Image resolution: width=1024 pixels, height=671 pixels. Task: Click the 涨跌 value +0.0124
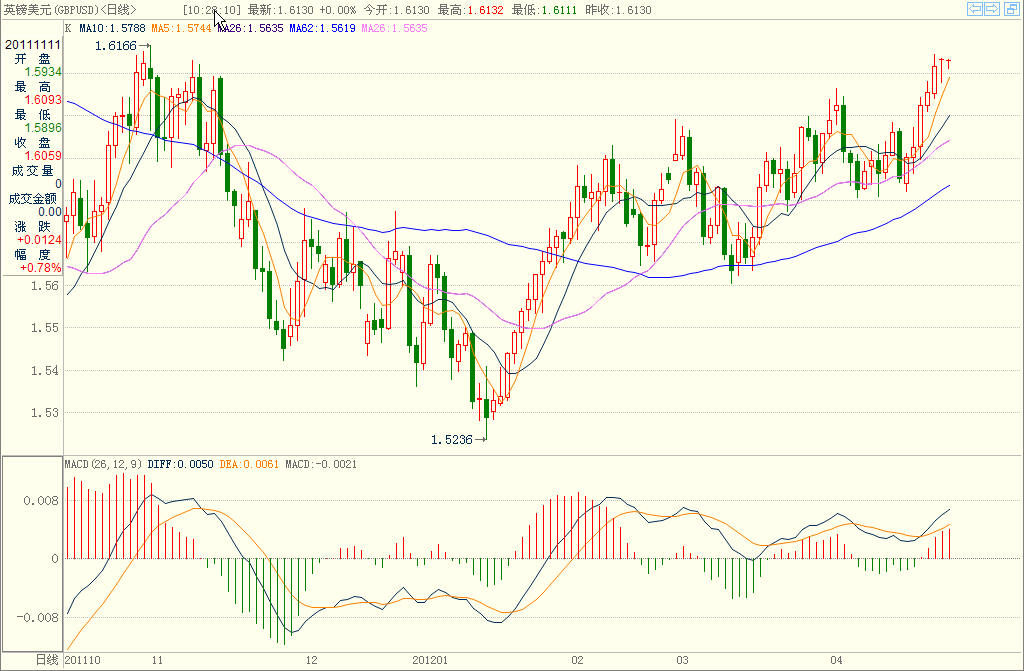pyautogui.click(x=40, y=240)
